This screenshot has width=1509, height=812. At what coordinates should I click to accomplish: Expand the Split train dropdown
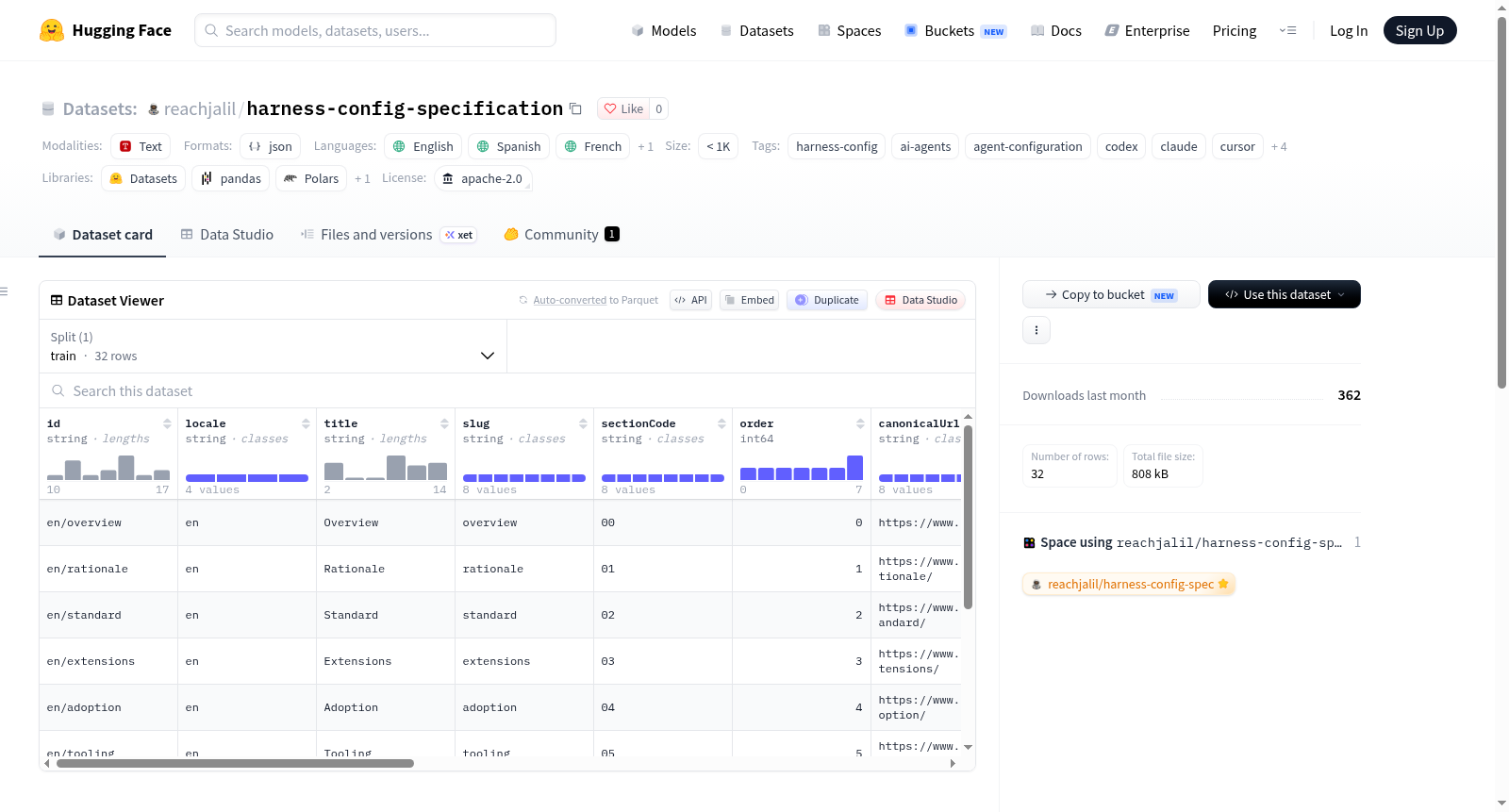(x=273, y=346)
